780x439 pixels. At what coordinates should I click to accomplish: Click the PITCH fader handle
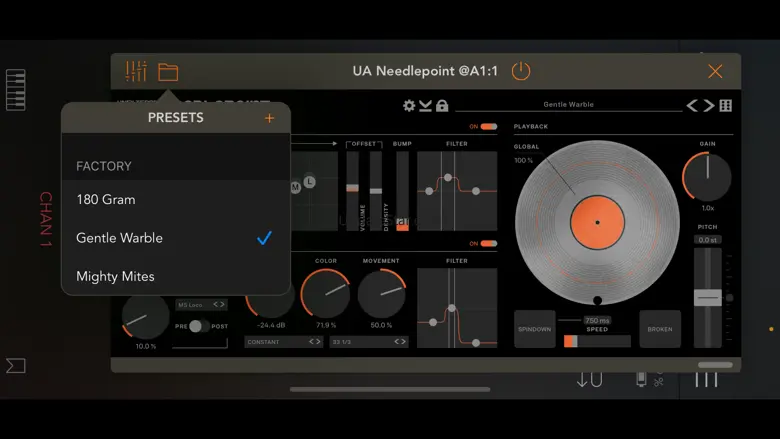707,298
